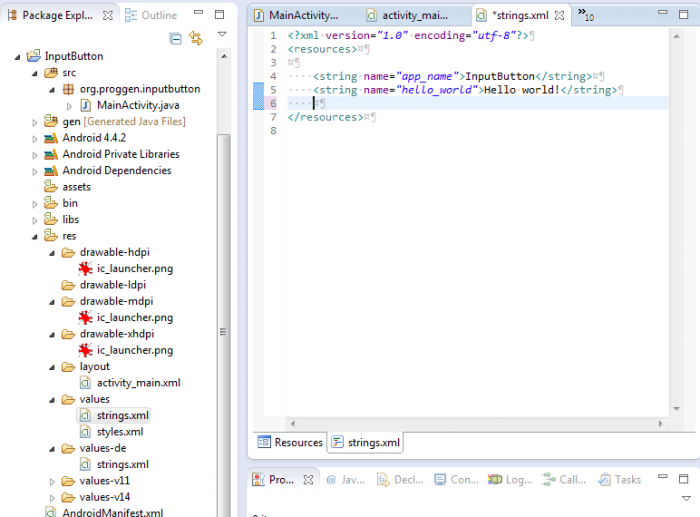Select styles.xml in the values folder

(x=119, y=431)
